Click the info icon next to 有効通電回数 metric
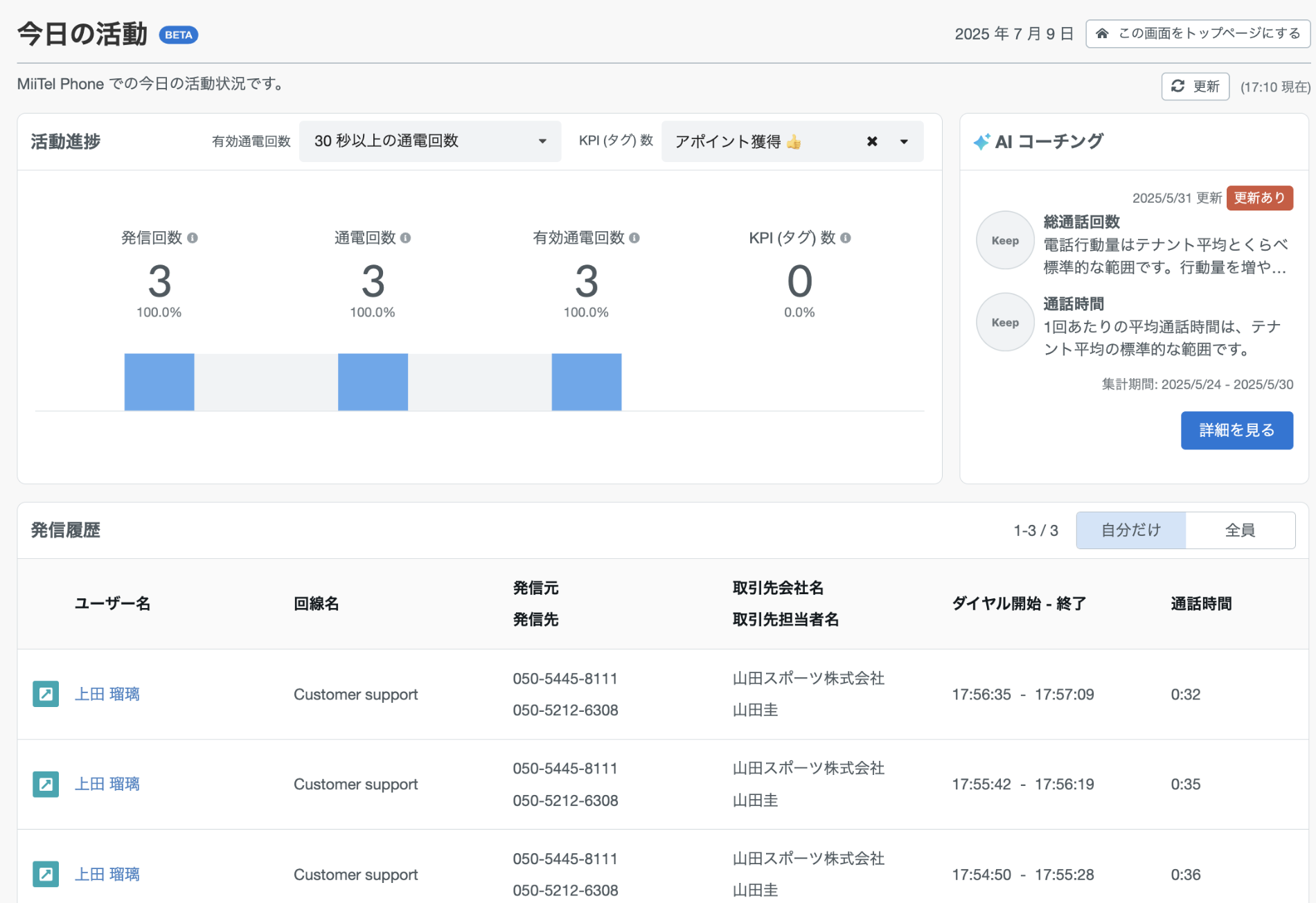 [x=634, y=238]
